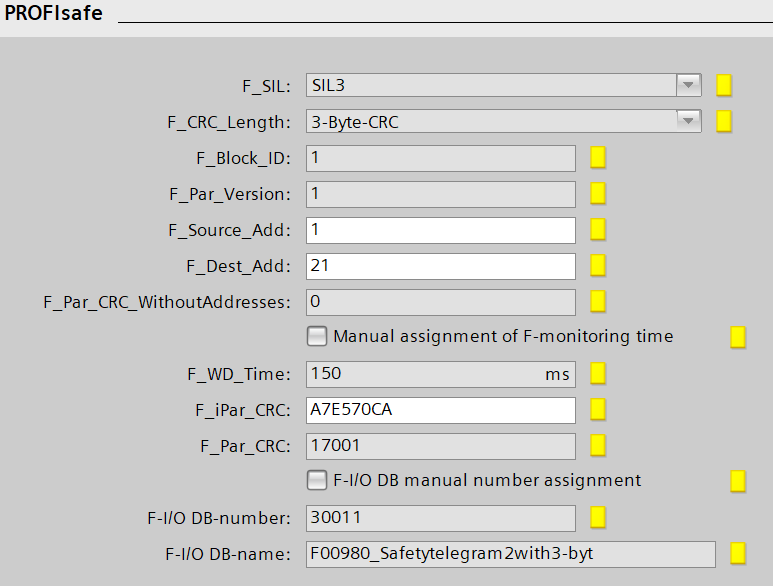773x586 pixels.
Task: Click yellow marker next to F_Block_ID
Action: tap(598, 158)
